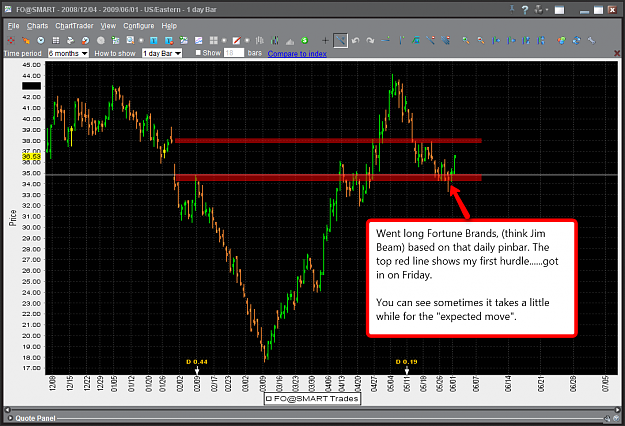Click remove trendline icon with red mark
Viewport: 625px width, 426px height.
tap(430, 40)
